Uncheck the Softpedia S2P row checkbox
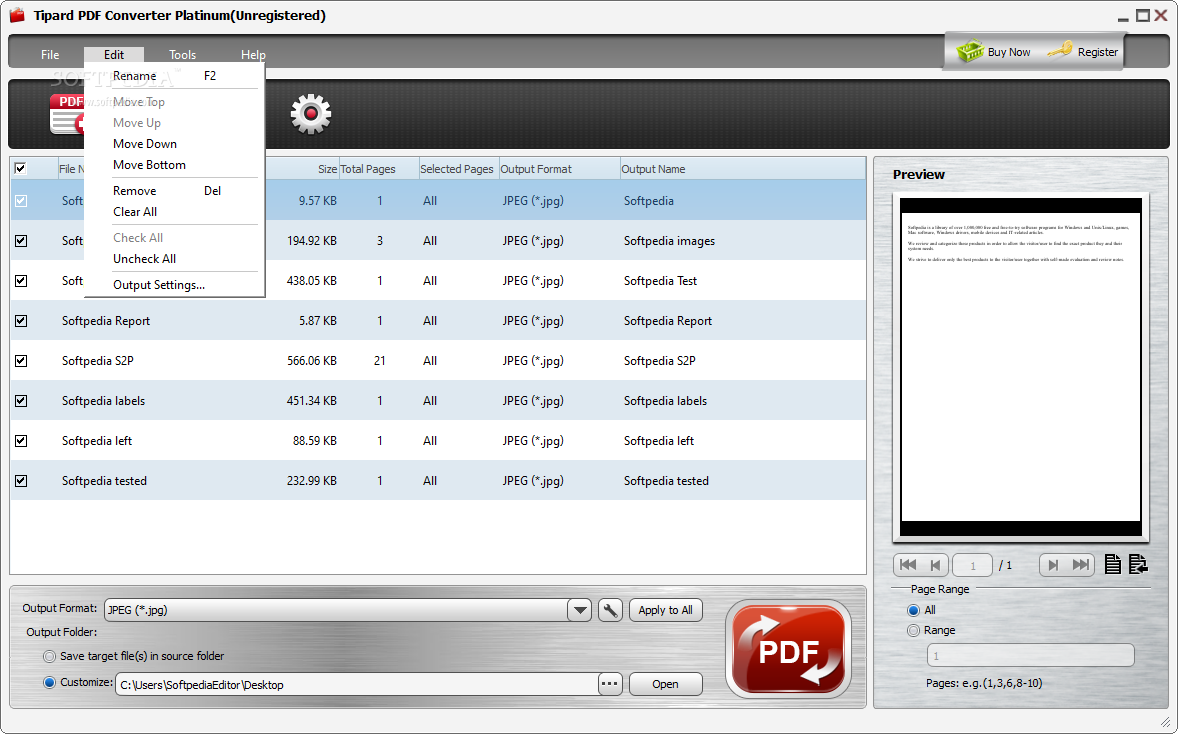Image resolution: width=1178 pixels, height=734 pixels. click(21, 361)
